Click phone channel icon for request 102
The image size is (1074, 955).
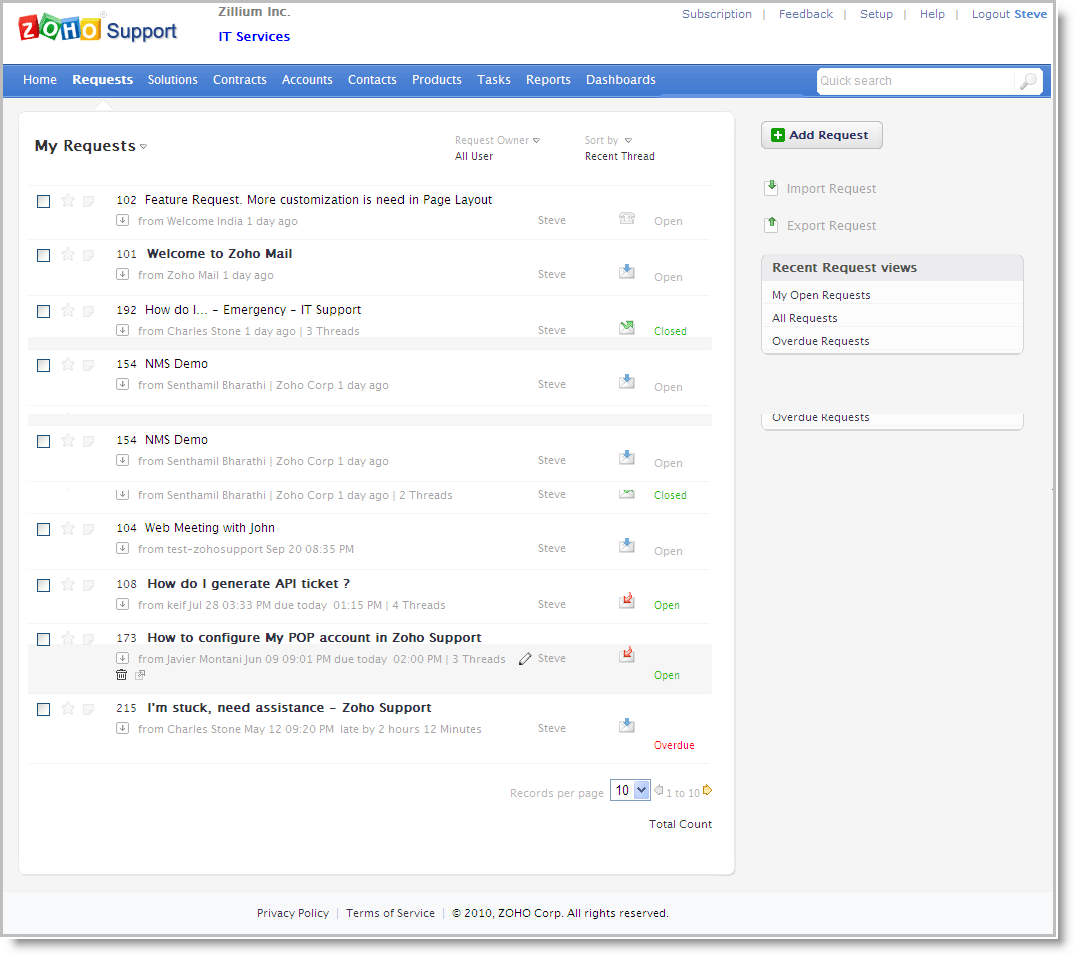tap(627, 219)
